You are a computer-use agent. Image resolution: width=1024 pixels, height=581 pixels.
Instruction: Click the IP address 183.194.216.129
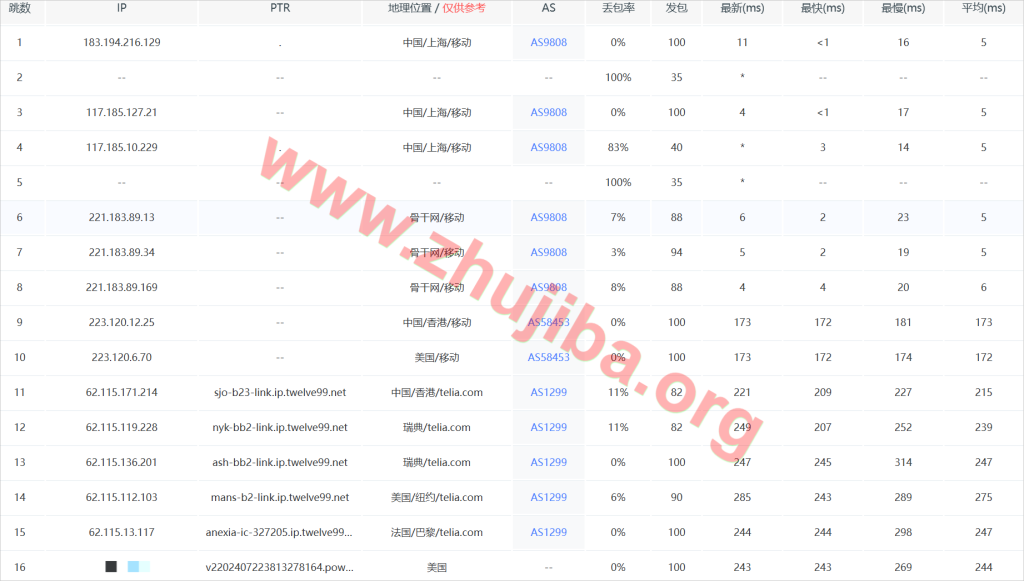click(122, 43)
